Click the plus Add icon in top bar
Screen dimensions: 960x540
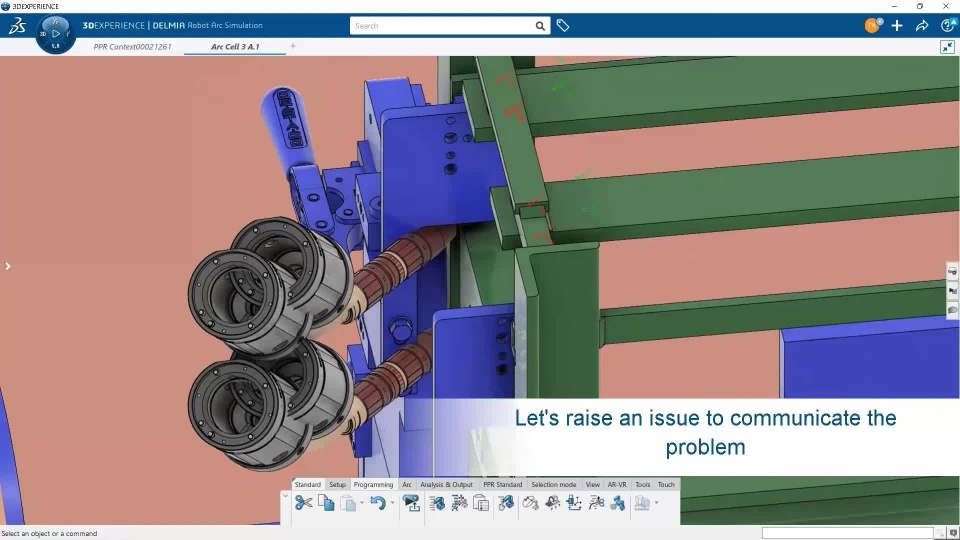pyautogui.click(x=897, y=26)
